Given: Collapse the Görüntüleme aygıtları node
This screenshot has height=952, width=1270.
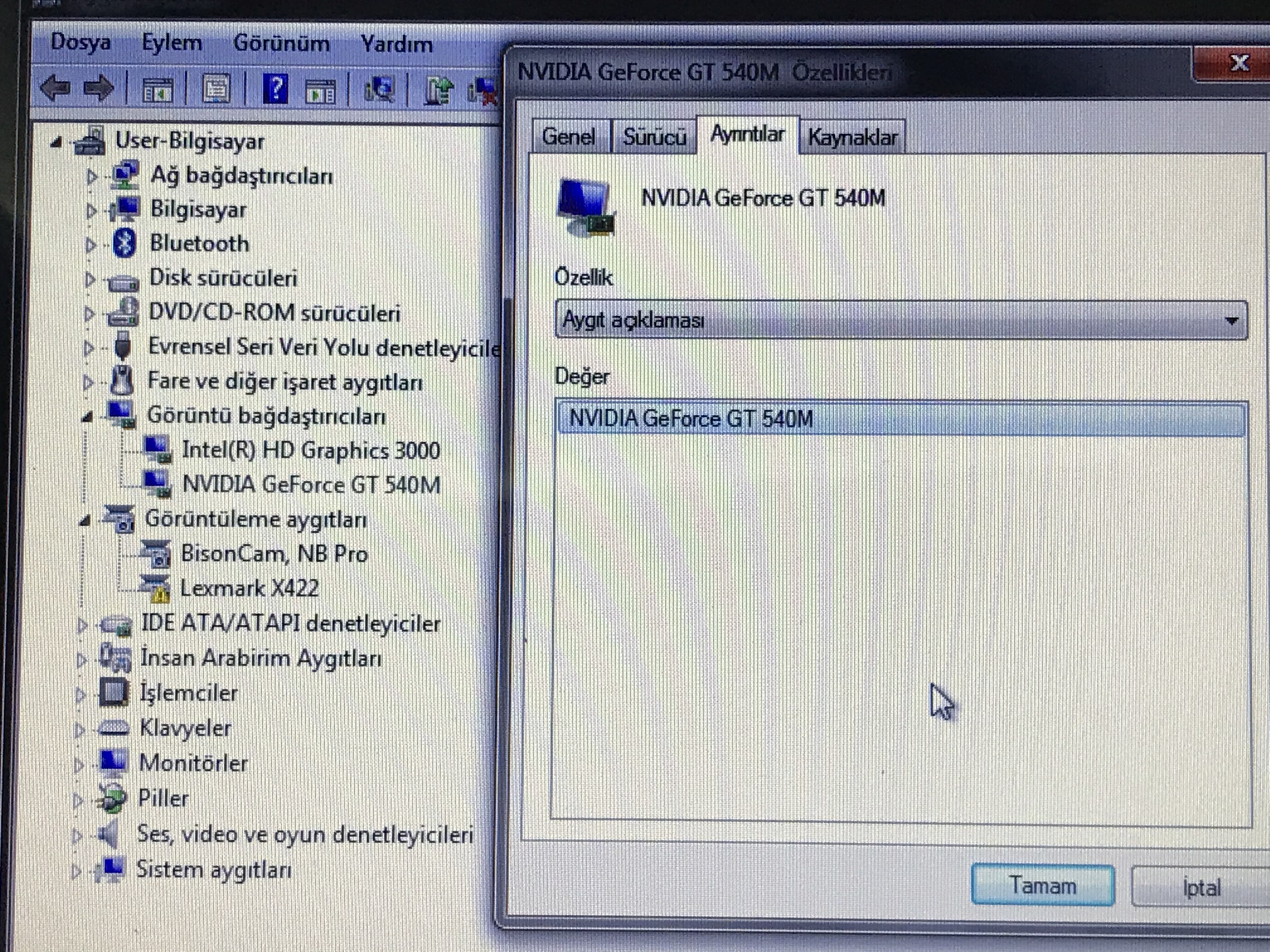Looking at the screenshot, I should point(84,520).
